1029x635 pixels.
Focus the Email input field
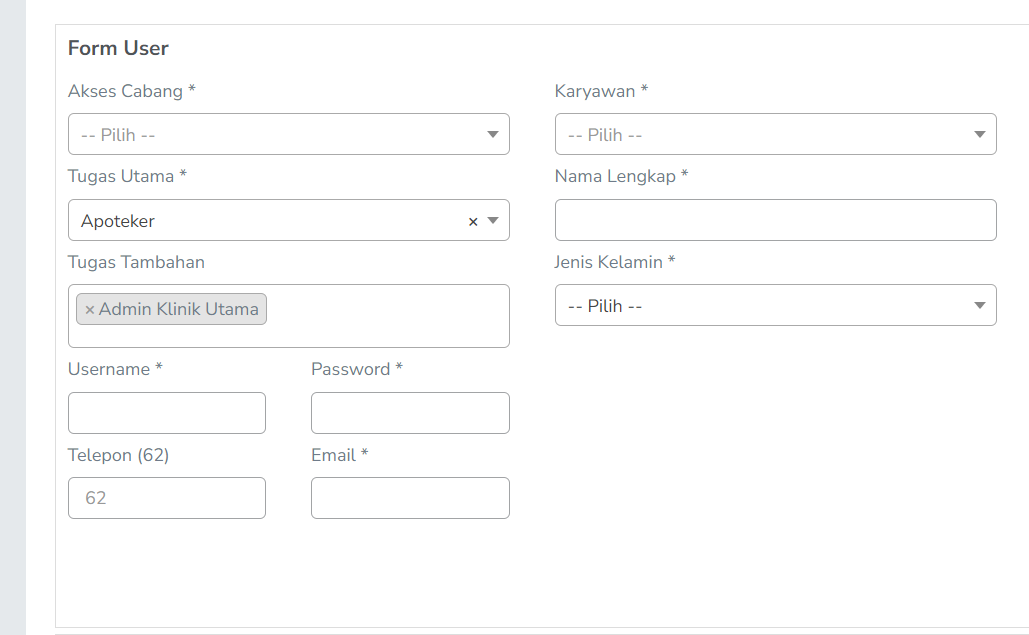pyautogui.click(x=410, y=498)
